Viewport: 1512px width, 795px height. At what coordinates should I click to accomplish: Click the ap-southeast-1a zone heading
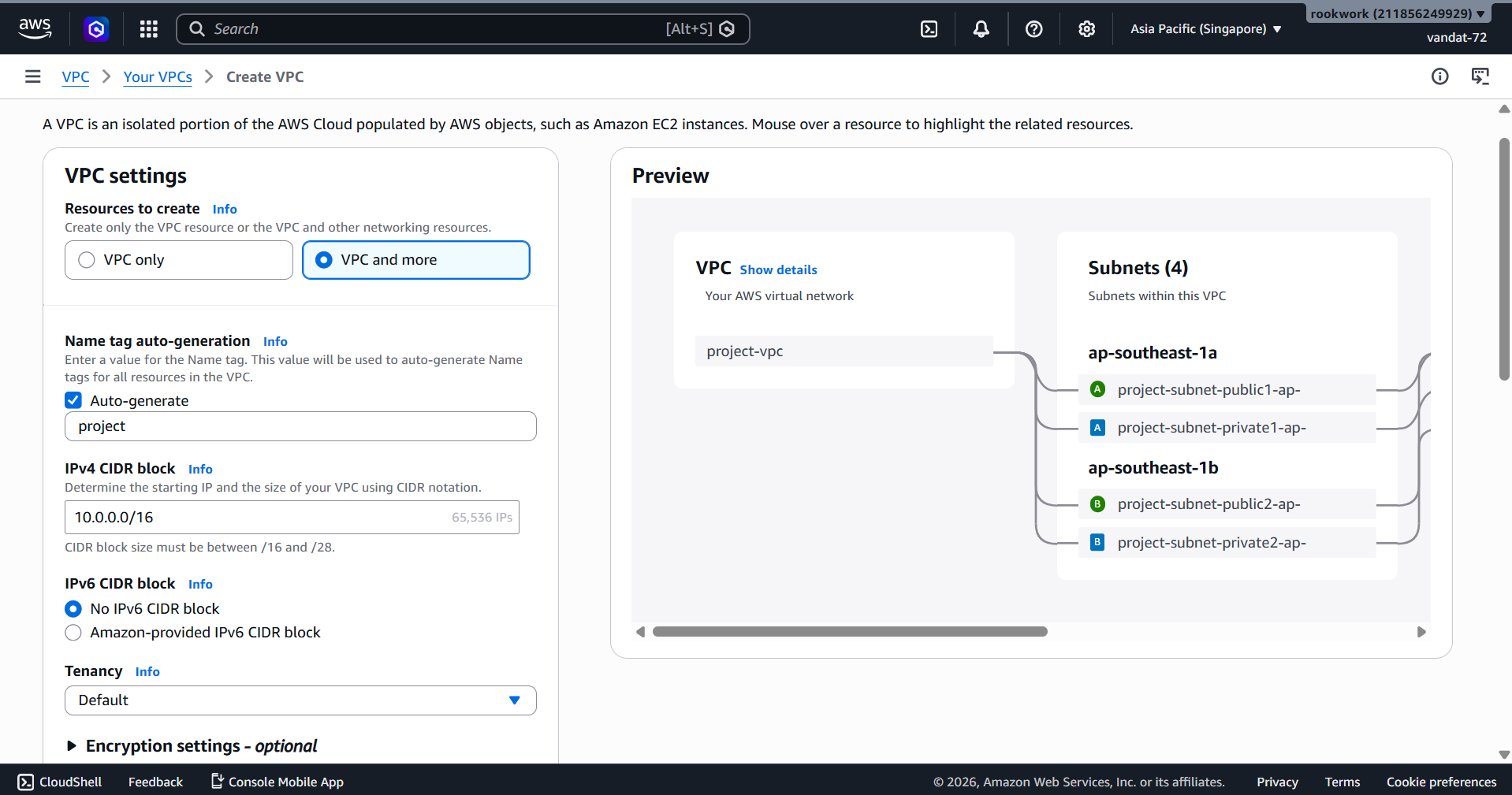coord(1153,353)
